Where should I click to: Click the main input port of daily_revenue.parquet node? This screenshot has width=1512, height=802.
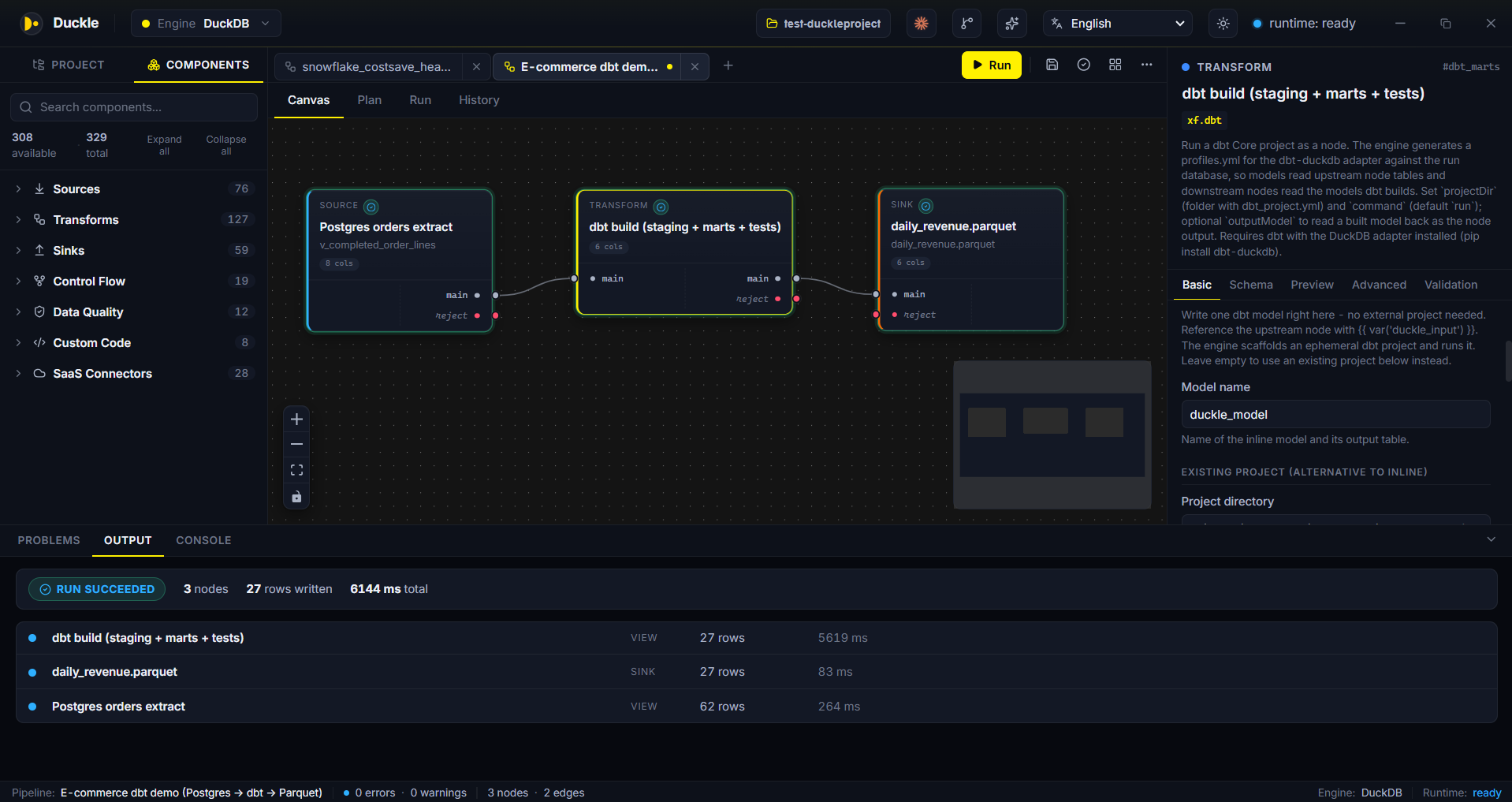pos(877,294)
